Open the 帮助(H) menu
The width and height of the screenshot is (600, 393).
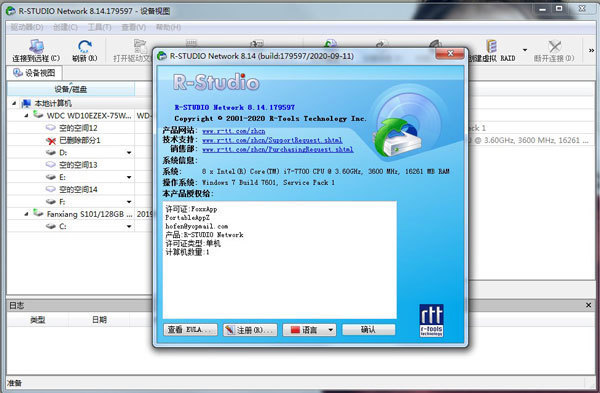[x=168, y=27]
